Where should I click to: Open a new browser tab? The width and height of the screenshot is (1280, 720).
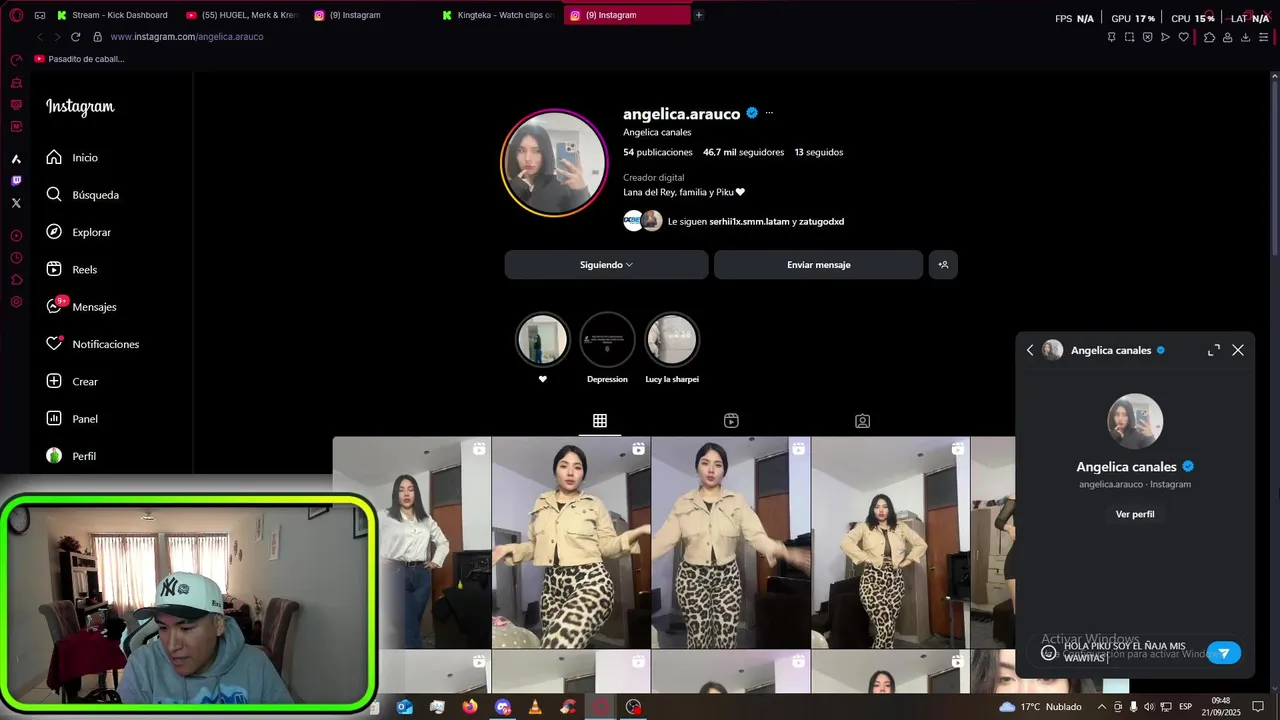(699, 15)
